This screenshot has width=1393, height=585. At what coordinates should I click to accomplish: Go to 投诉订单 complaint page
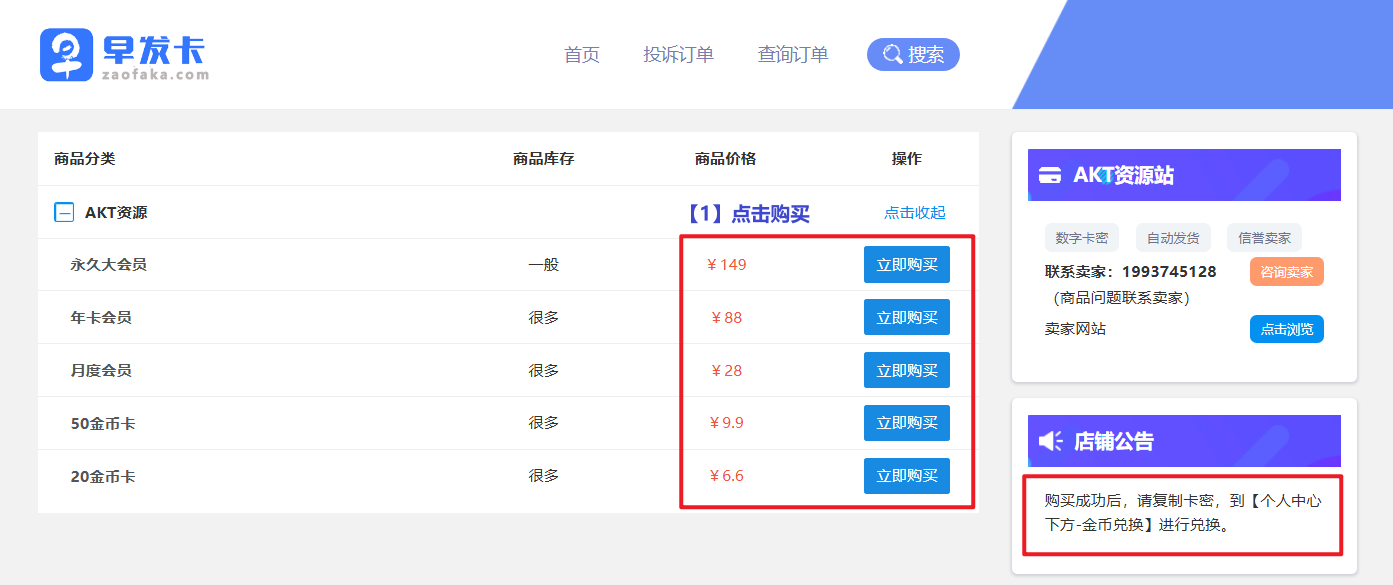point(678,55)
